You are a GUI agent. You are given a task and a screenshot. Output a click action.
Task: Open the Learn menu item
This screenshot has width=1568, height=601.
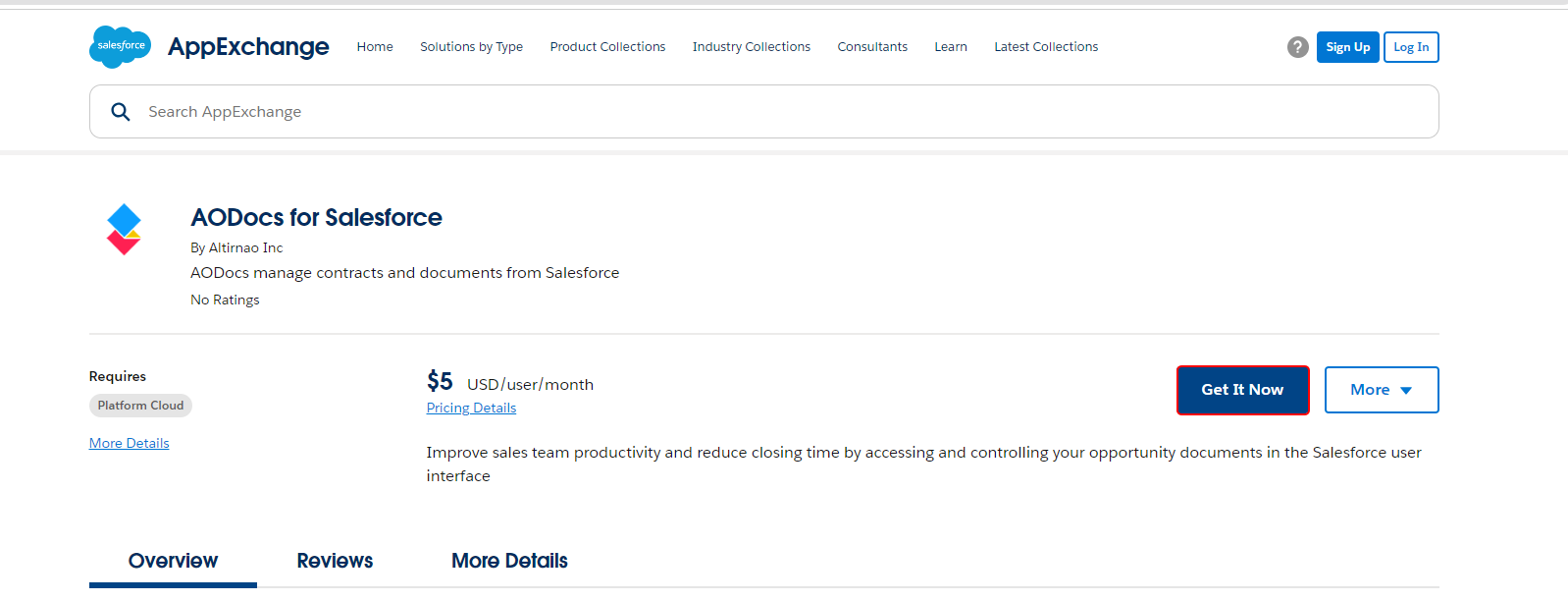[950, 47]
